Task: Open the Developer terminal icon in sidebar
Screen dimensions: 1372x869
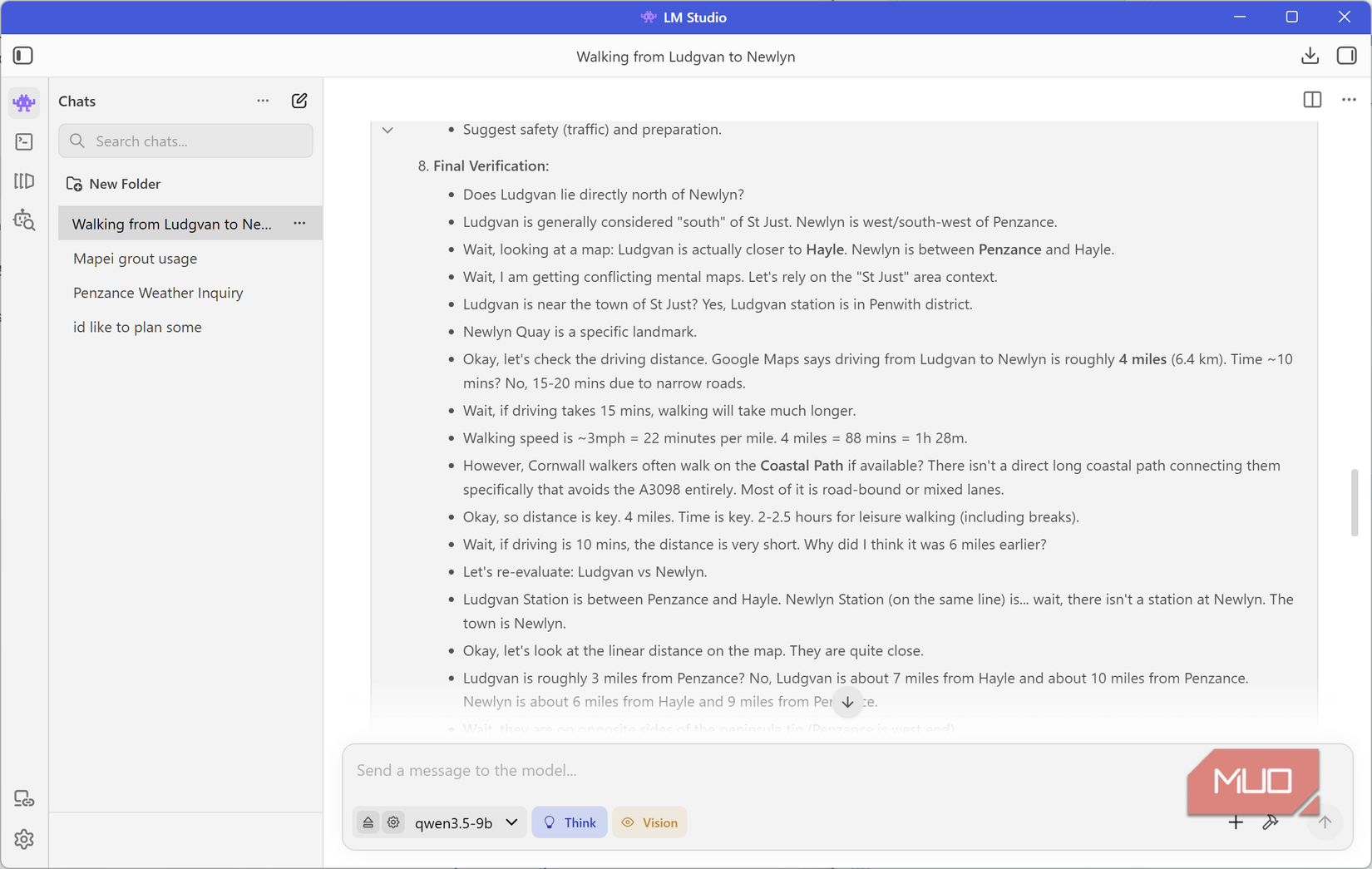Action: click(x=24, y=142)
